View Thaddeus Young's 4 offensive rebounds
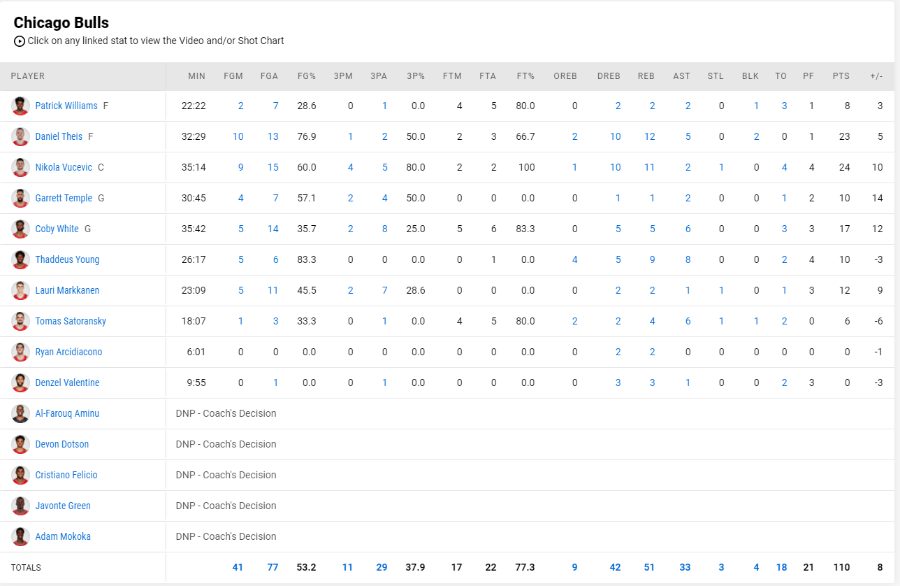The width and height of the screenshot is (900, 586). [x=575, y=259]
